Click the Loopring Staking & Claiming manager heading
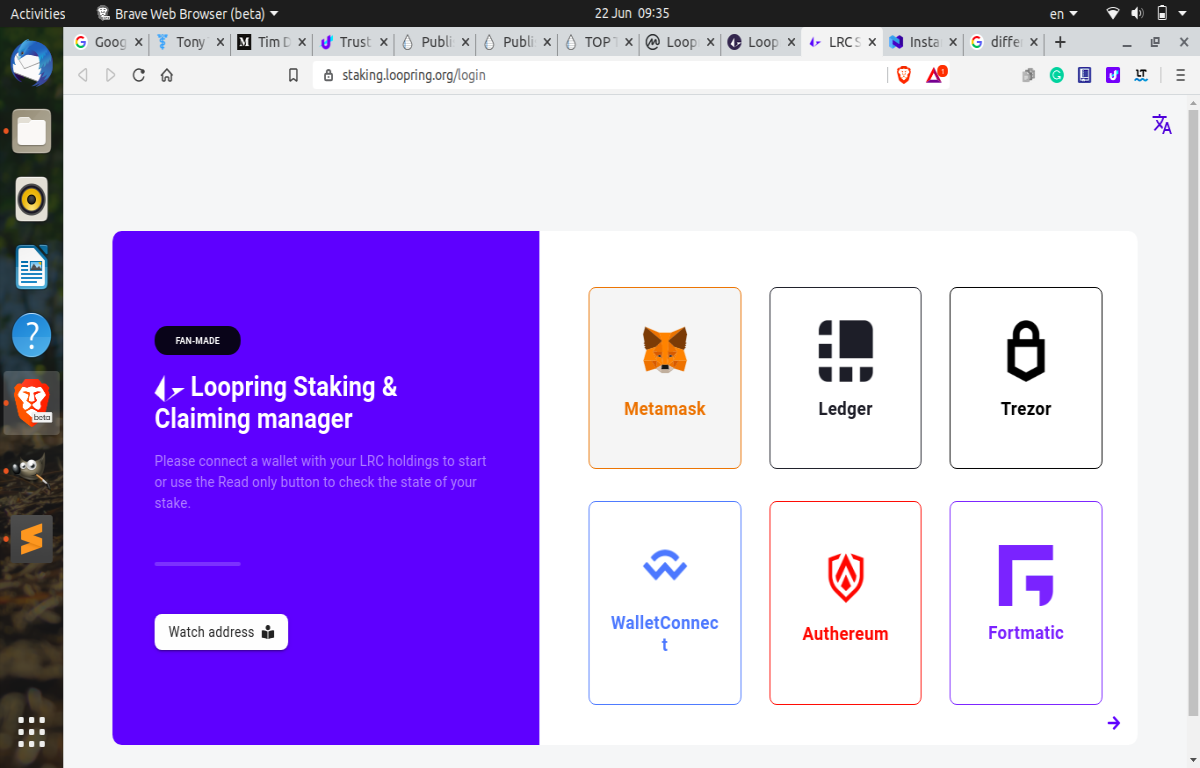 (276, 402)
